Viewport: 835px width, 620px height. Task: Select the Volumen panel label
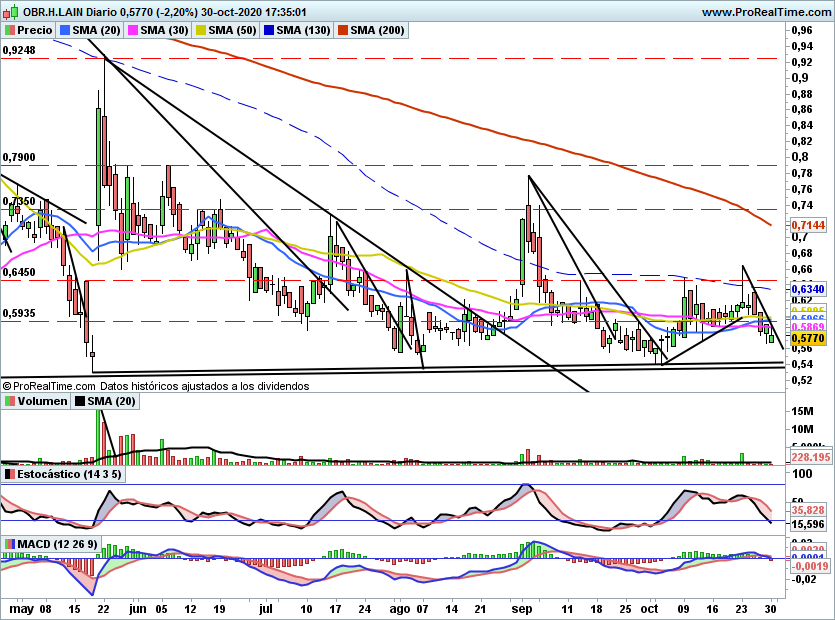point(43,401)
